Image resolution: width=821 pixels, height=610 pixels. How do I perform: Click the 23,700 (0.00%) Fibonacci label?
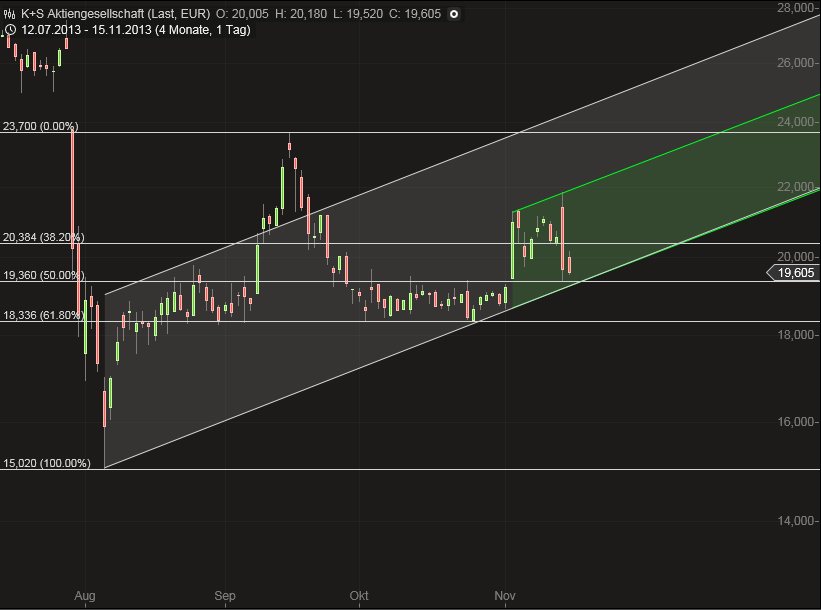pos(41,126)
